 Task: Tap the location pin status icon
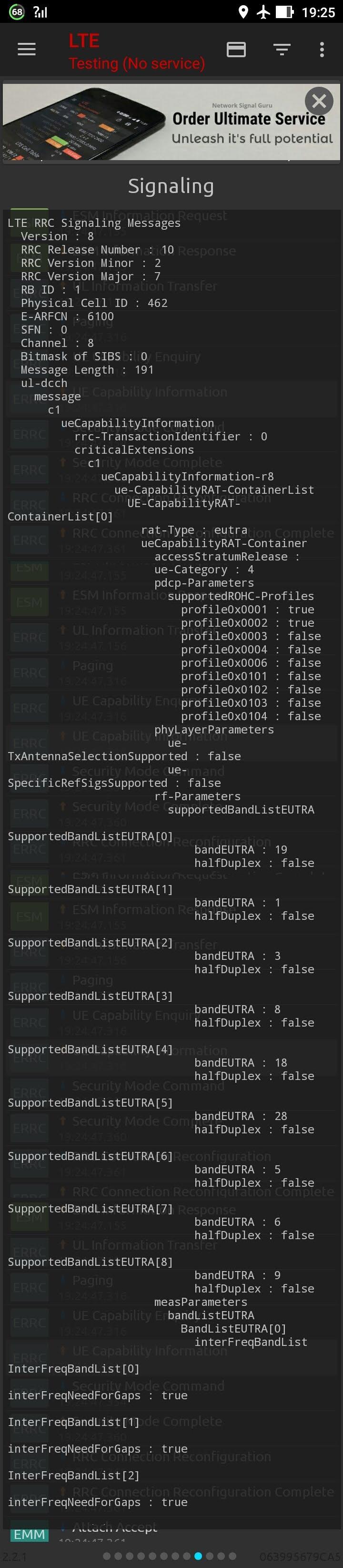tap(243, 12)
